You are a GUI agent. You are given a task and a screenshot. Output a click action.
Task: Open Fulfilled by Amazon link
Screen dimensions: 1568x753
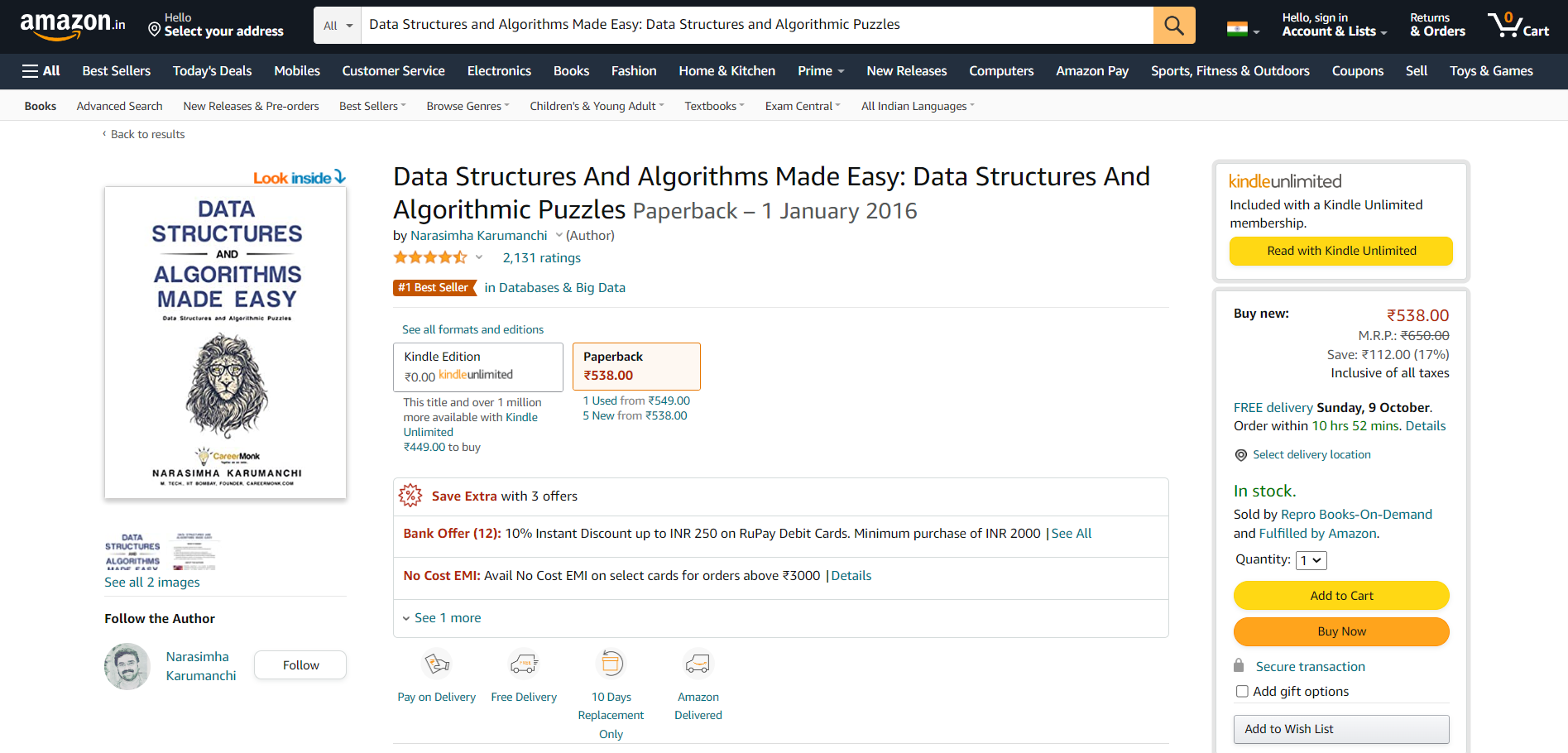click(x=1318, y=533)
